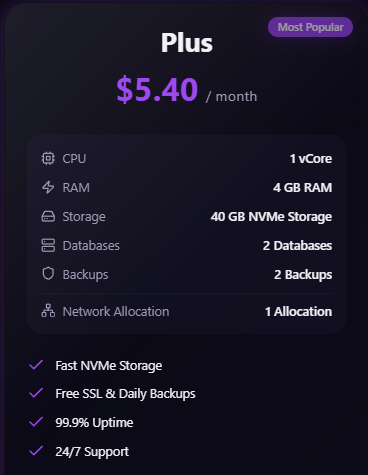Click the RAM lightning bolt icon
Image resolution: width=368 pixels, height=475 pixels.
(48, 187)
